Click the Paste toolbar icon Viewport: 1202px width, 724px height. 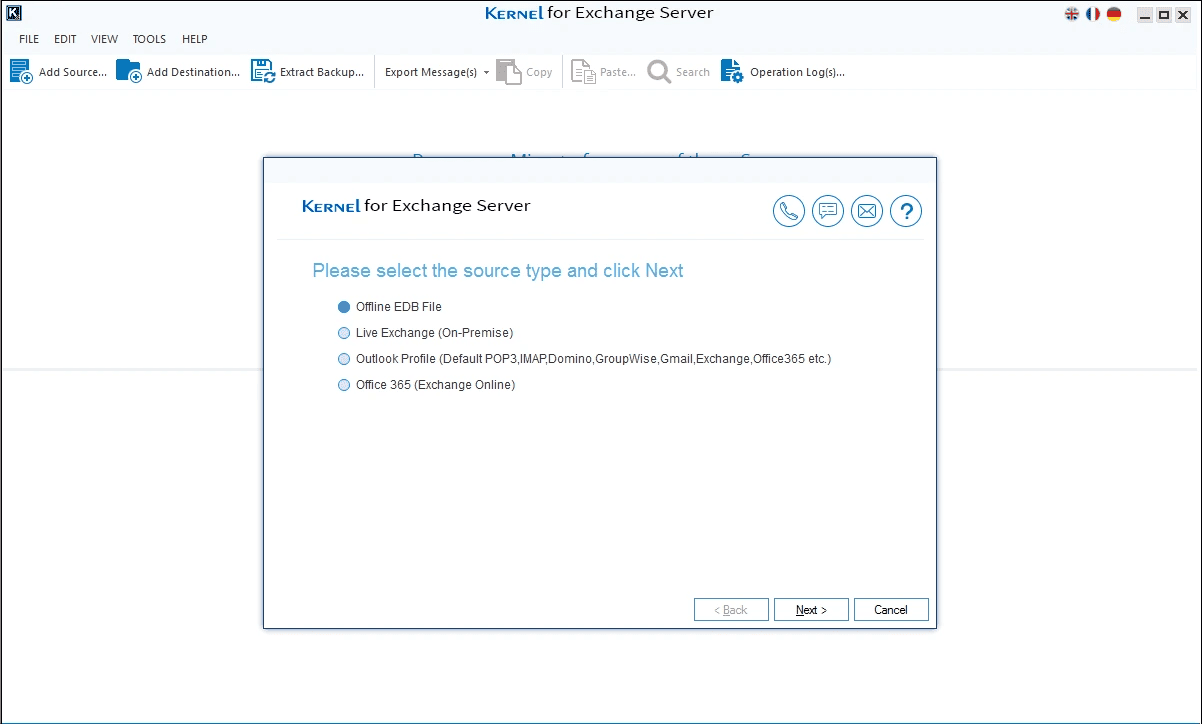tap(583, 72)
